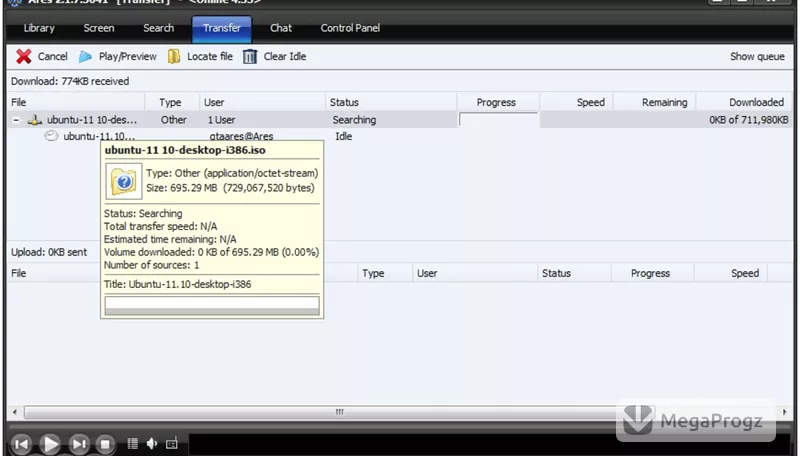Open the player playlist icon
Viewport: 800px width, 456px height.
click(x=133, y=444)
